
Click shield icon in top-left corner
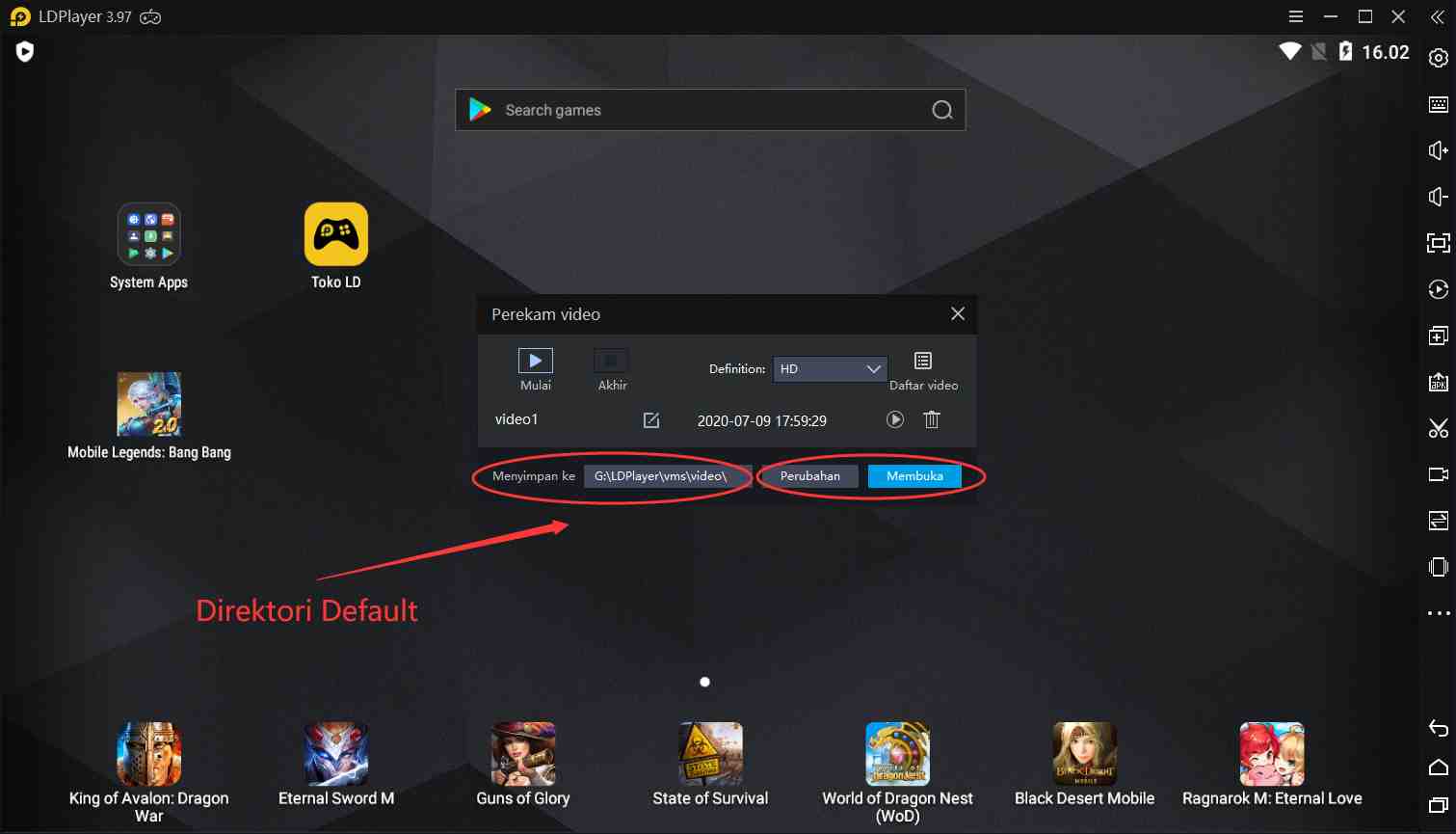coord(25,52)
